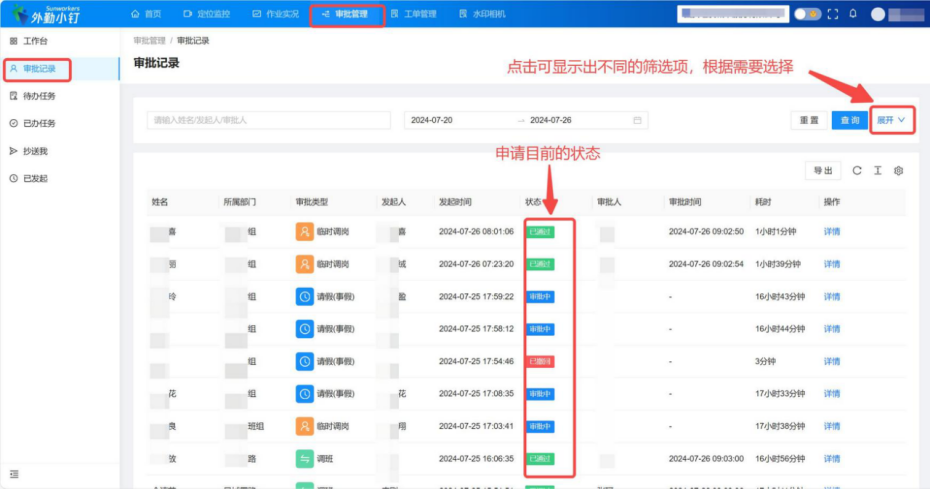This screenshot has width=931, height=490.
Task: Select 审批记录 in the sidebar
Action: point(59,69)
